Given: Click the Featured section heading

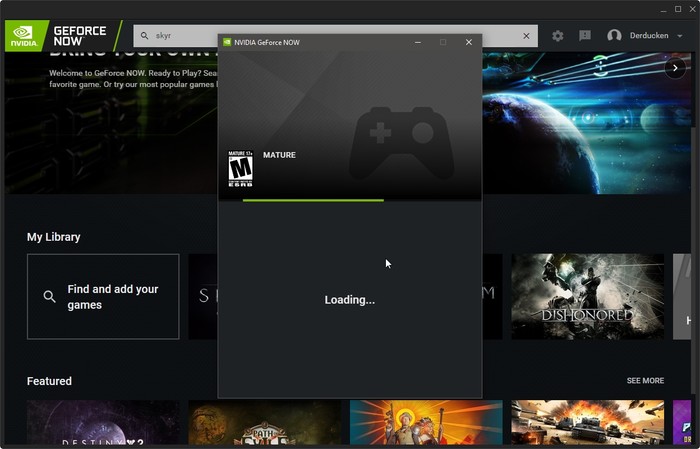Looking at the screenshot, I should (x=49, y=381).
